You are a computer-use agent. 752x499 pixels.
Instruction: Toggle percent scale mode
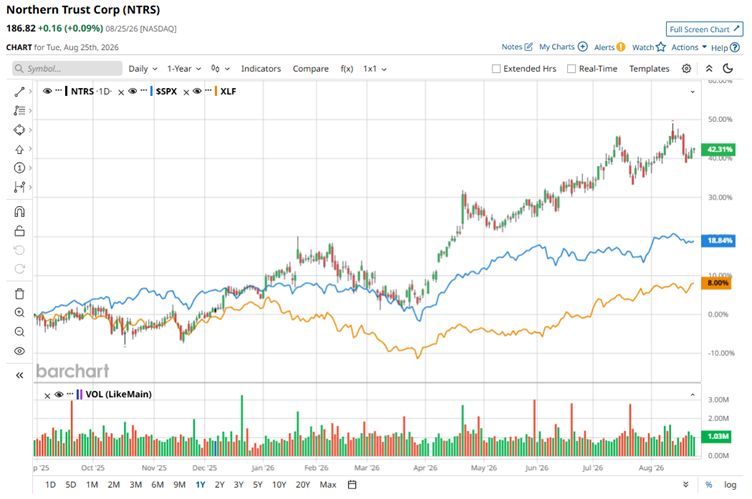coord(708,485)
